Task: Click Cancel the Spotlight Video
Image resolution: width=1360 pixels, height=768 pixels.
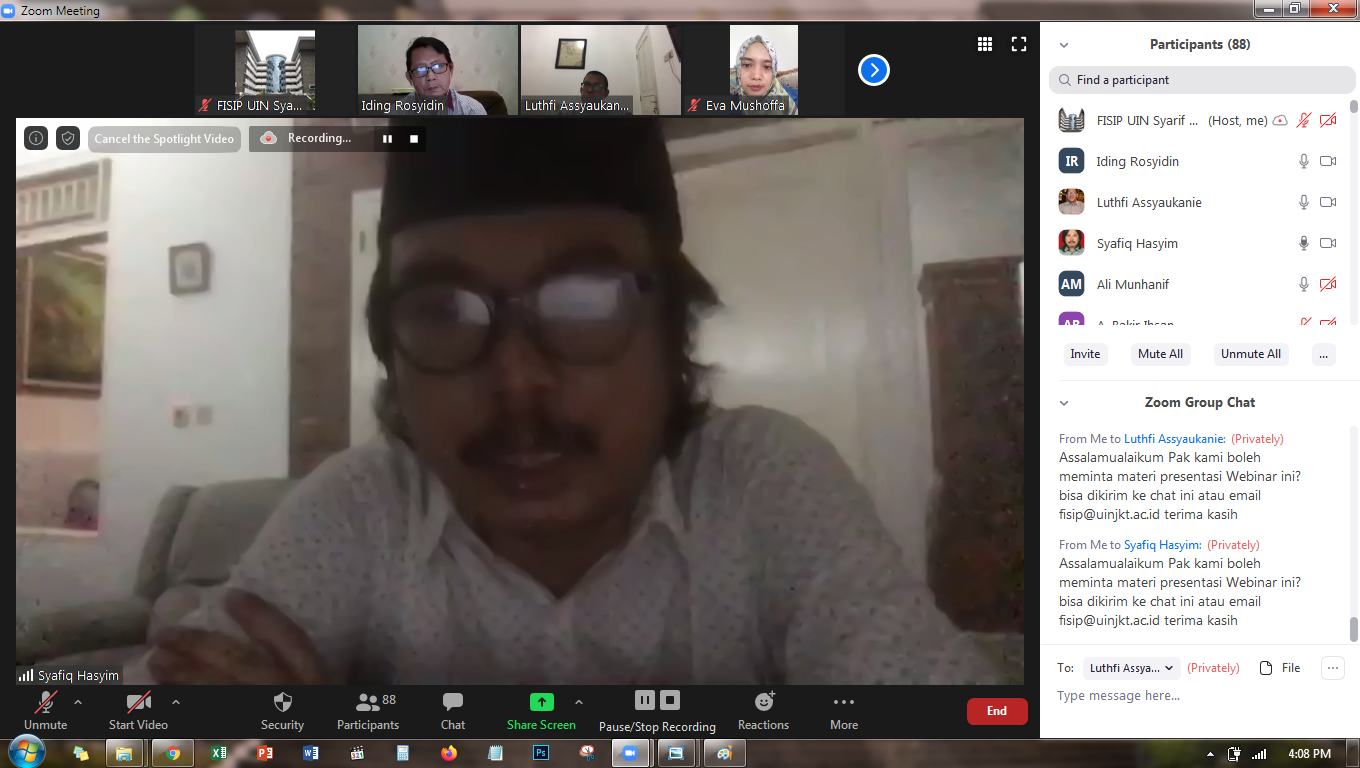Action: click(x=164, y=139)
